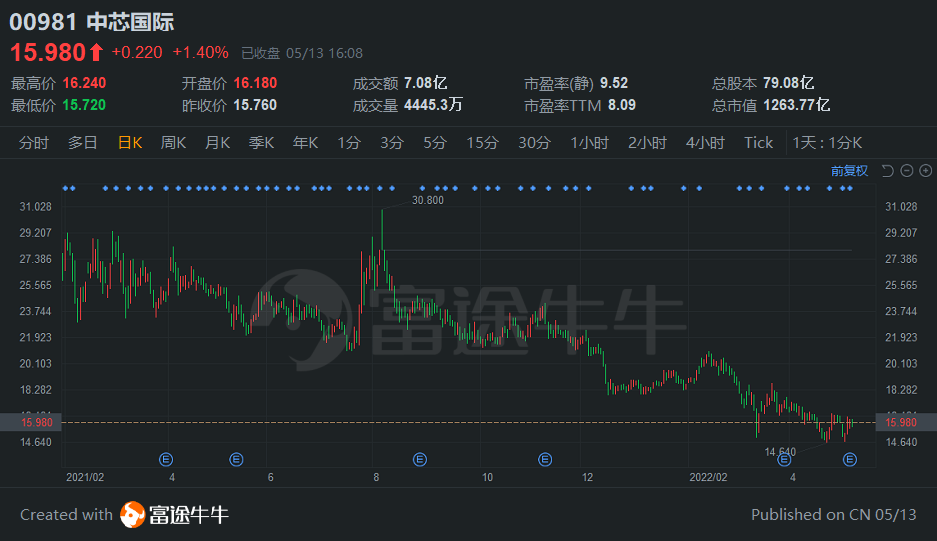Image resolution: width=937 pixels, height=541 pixels.
Task: Open earnings E marker near May 2021
Action: click(x=236, y=459)
